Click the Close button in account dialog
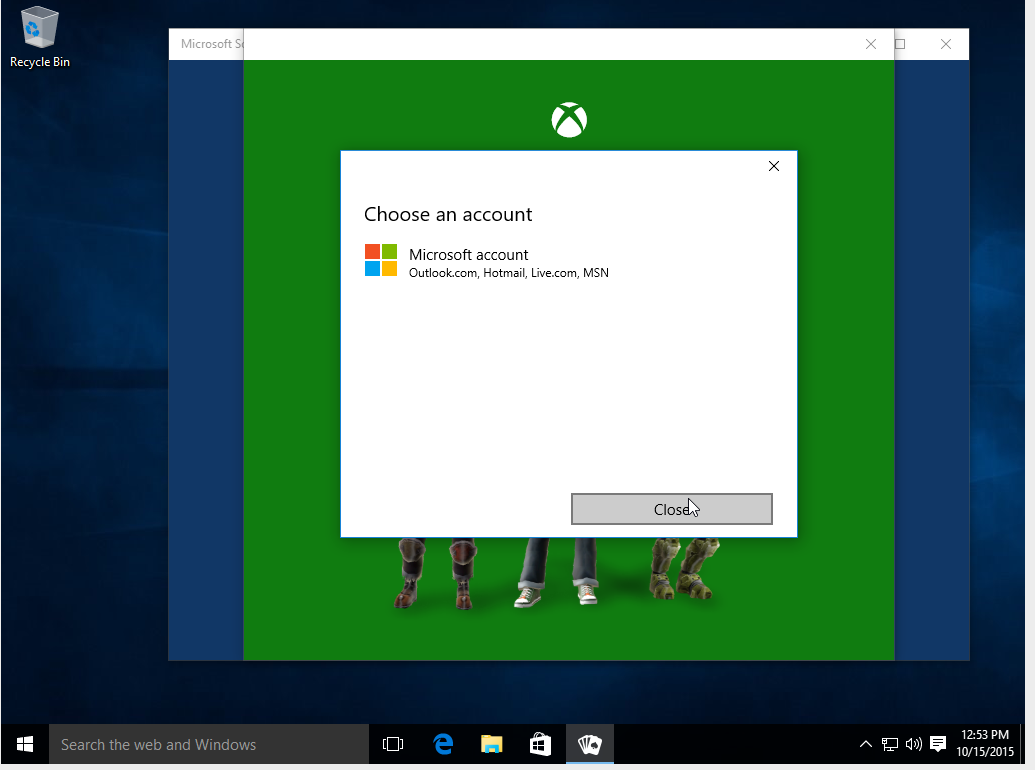The image size is (1035, 770). pos(671,509)
